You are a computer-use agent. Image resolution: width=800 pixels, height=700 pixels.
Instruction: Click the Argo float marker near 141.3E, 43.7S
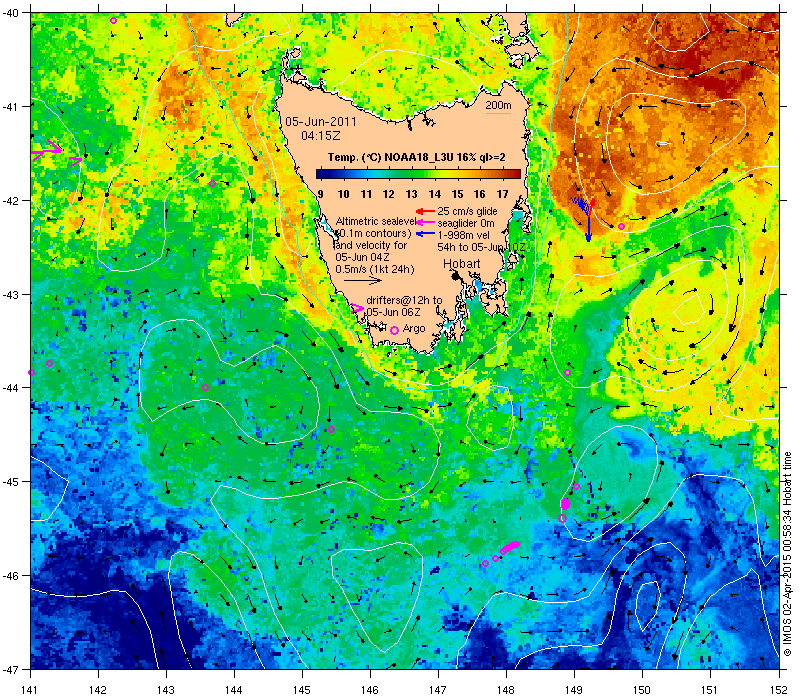click(x=49, y=364)
